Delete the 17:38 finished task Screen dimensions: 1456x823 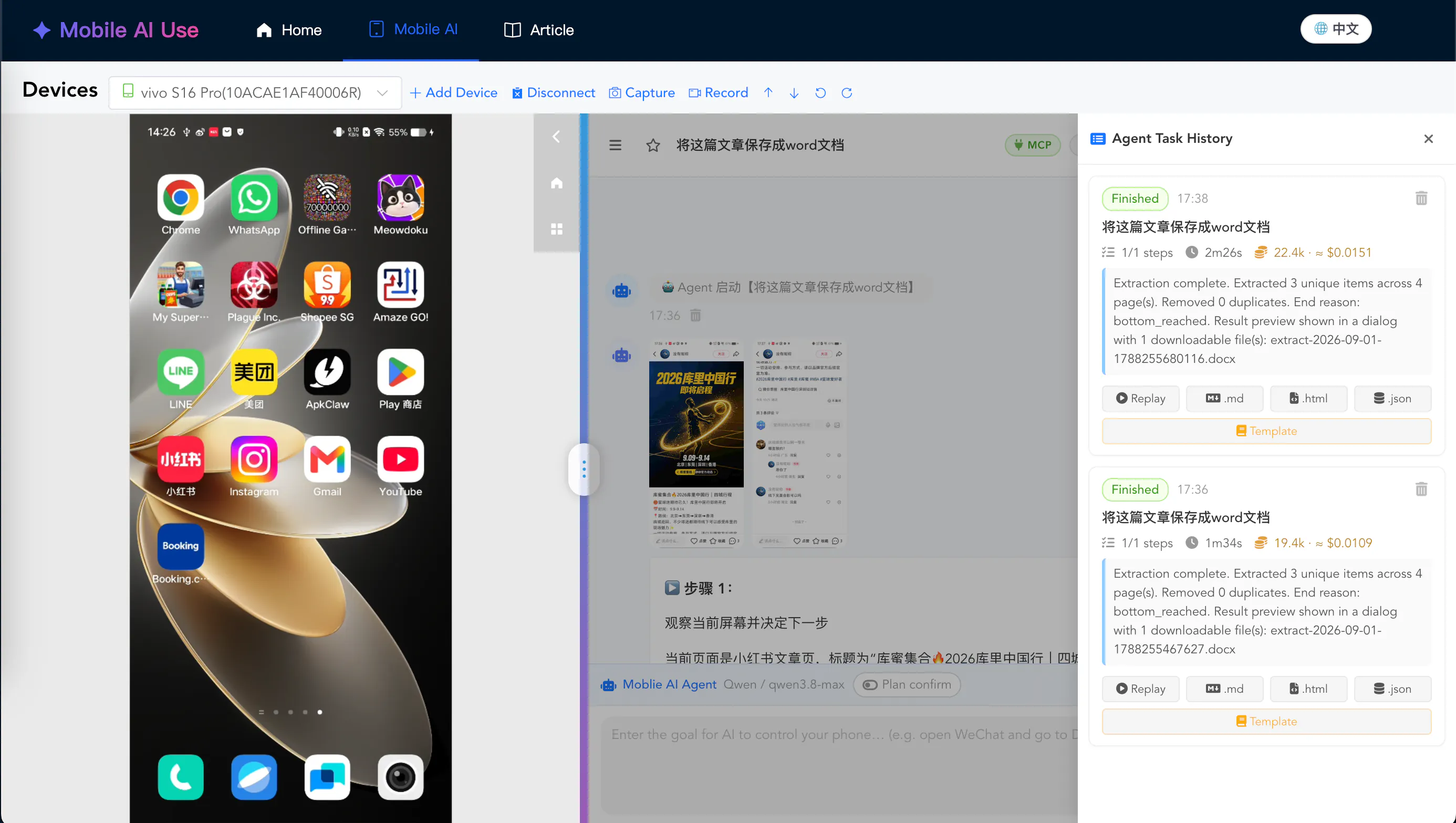pyautogui.click(x=1421, y=199)
